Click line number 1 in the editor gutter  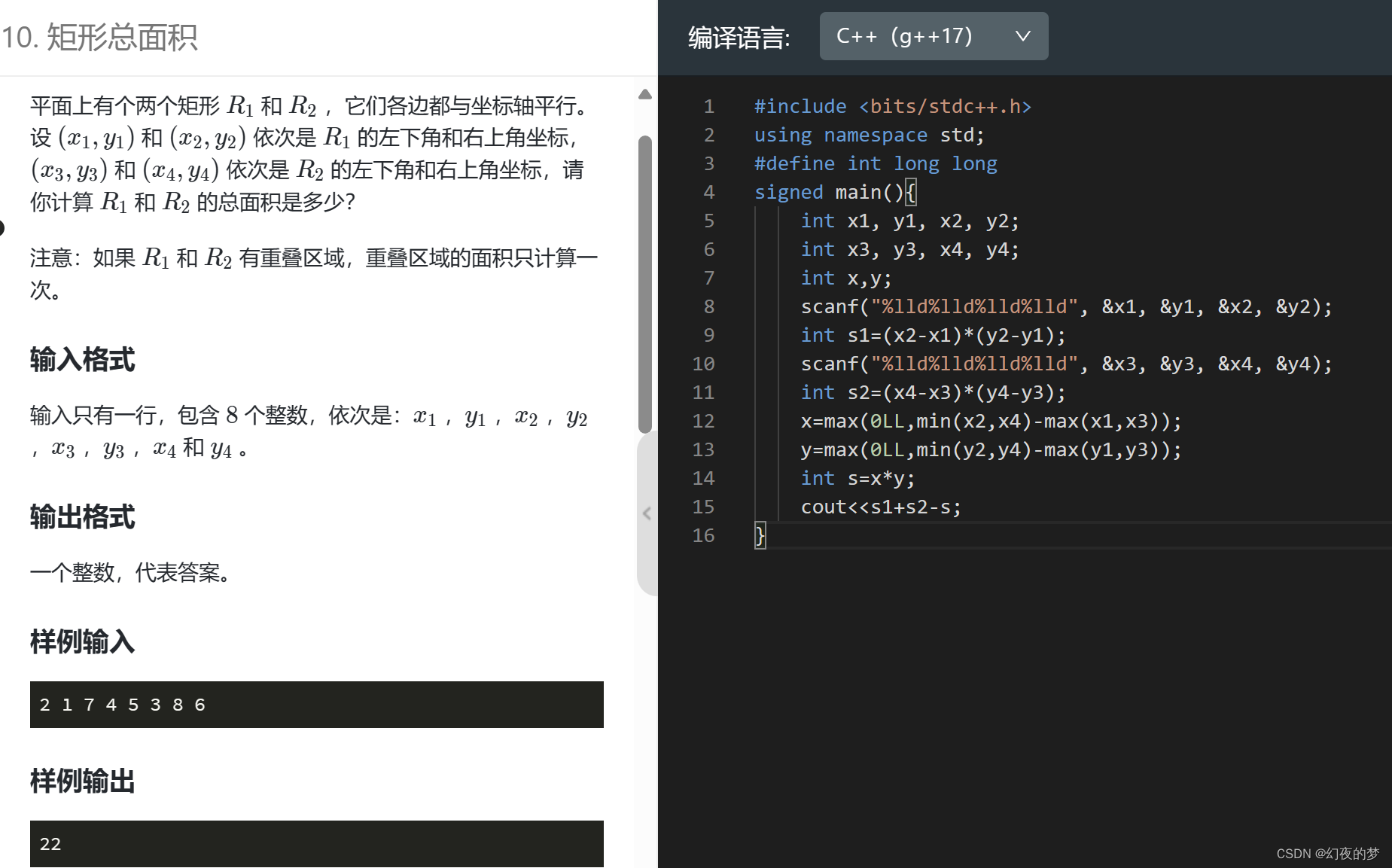click(x=709, y=107)
